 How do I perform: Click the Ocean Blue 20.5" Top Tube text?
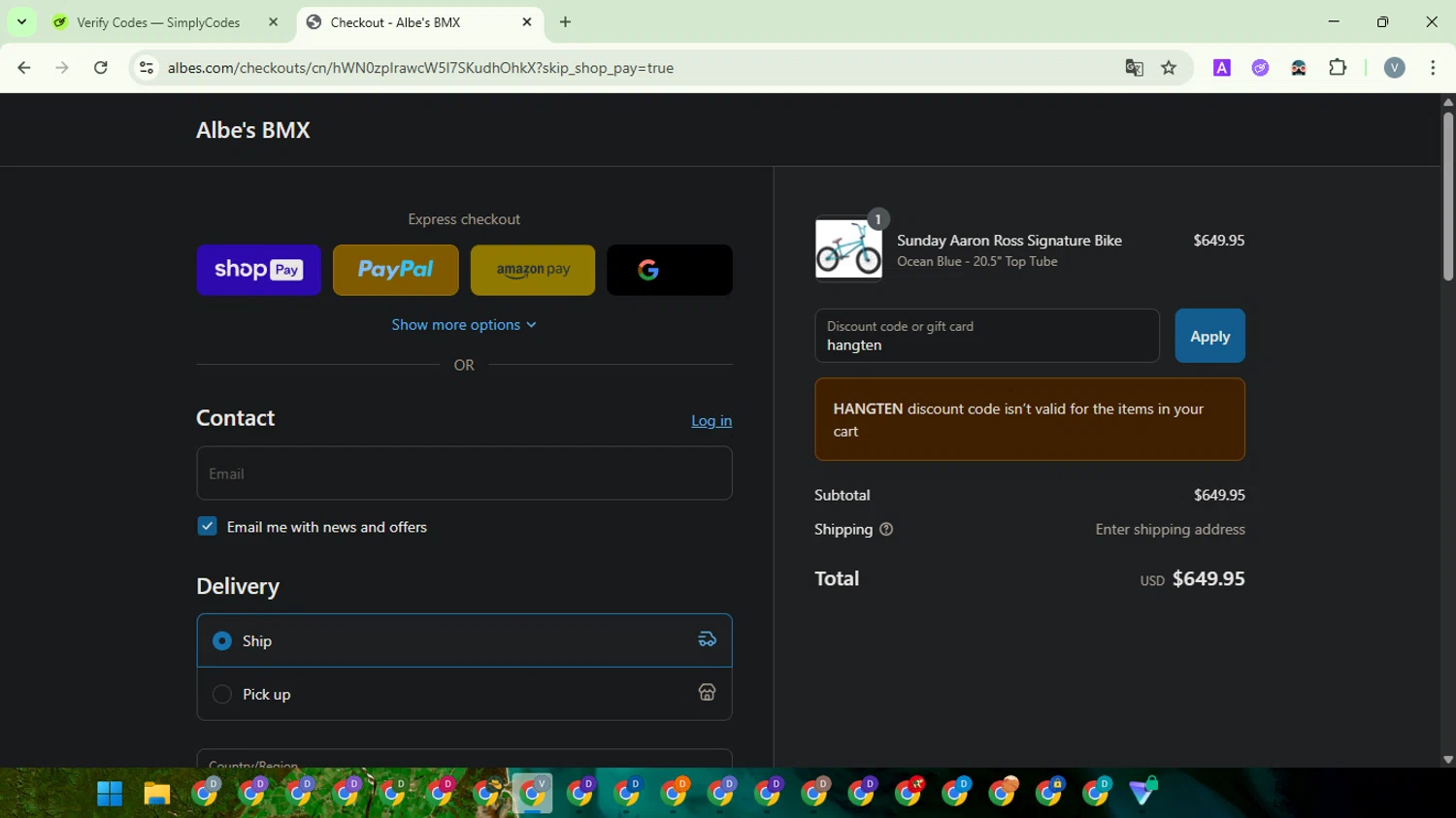(976, 261)
